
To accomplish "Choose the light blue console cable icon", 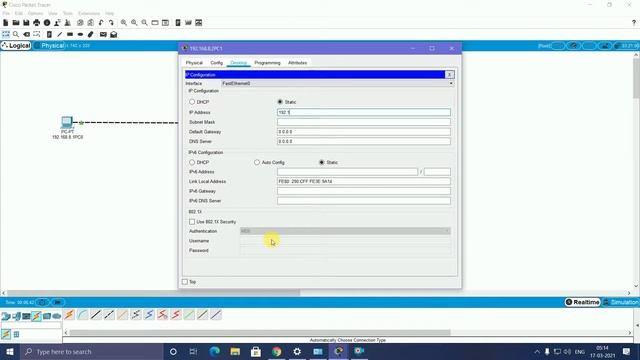I will coord(83,315).
